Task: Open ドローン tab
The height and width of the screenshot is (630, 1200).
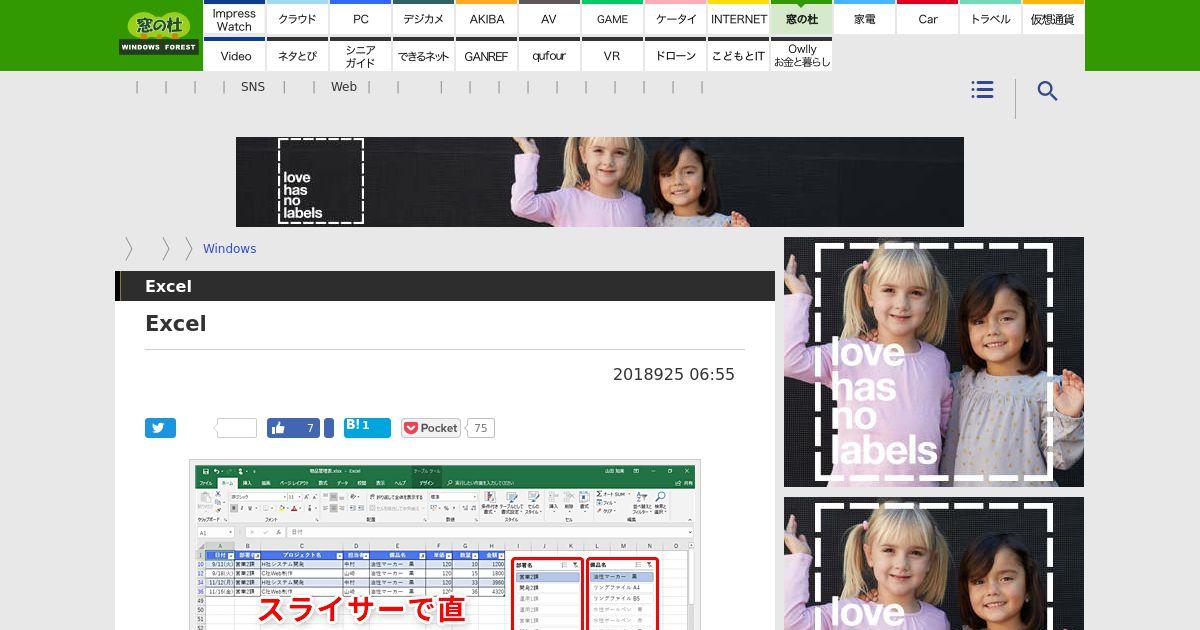Action: pos(676,56)
